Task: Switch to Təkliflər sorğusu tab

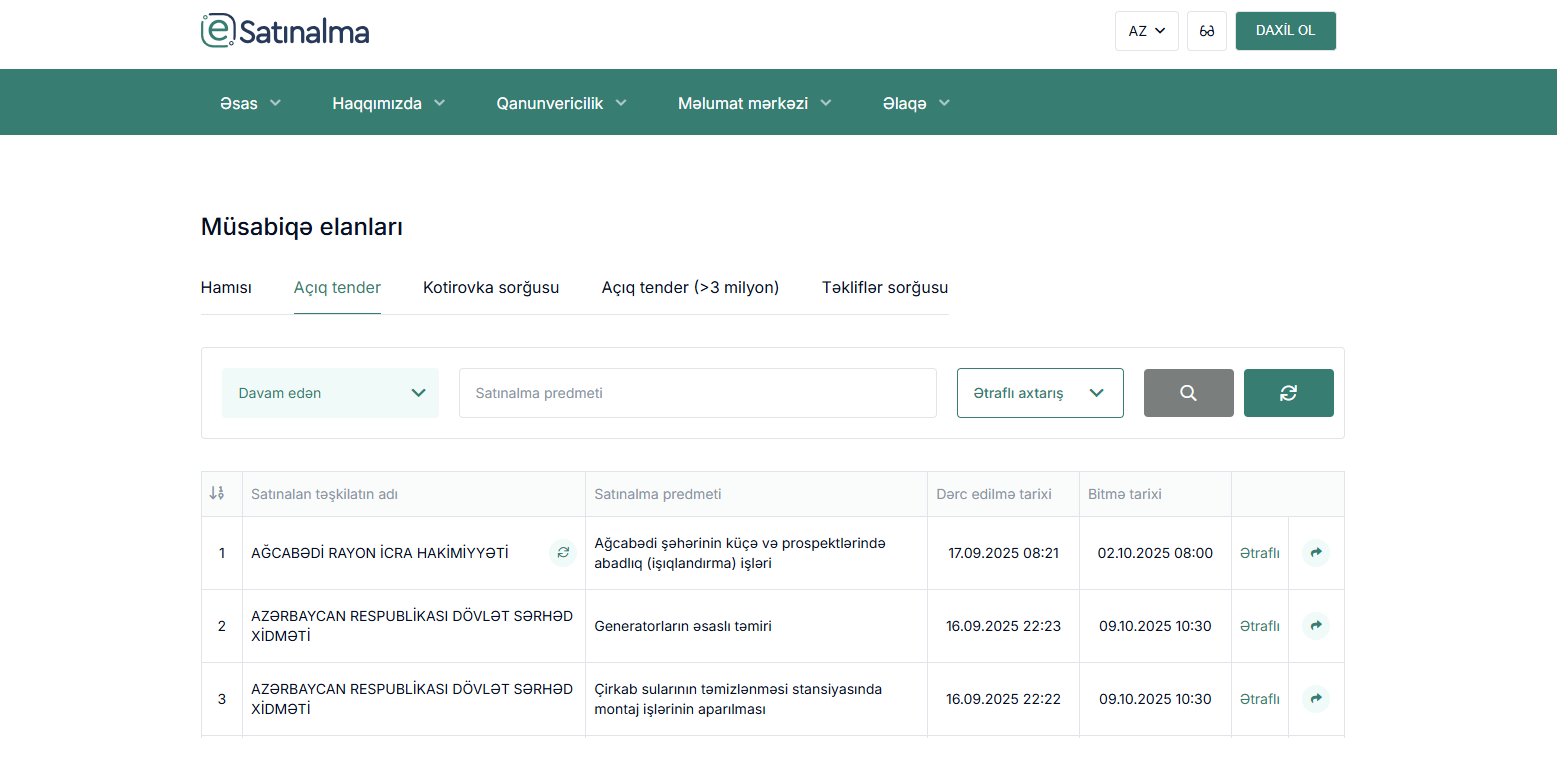Action: (885, 288)
